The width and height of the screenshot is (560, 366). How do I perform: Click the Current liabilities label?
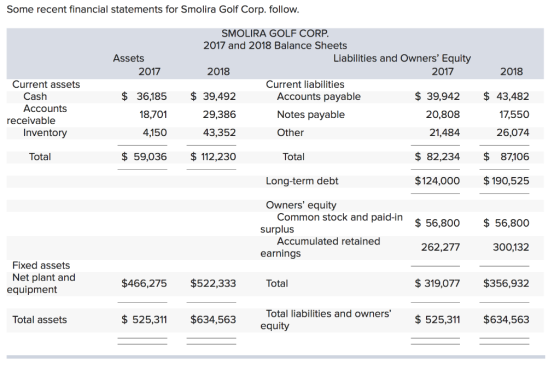coord(305,85)
